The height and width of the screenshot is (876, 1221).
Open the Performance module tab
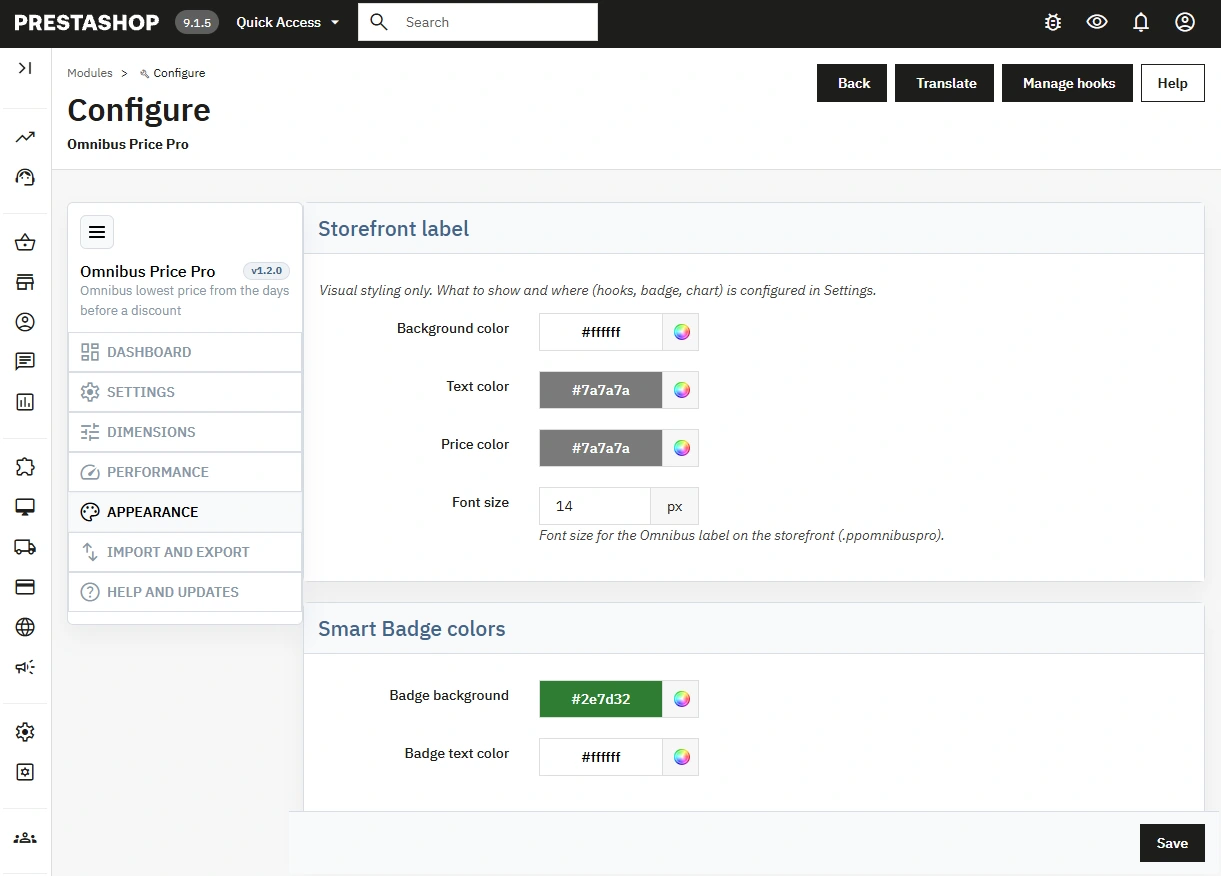[185, 472]
